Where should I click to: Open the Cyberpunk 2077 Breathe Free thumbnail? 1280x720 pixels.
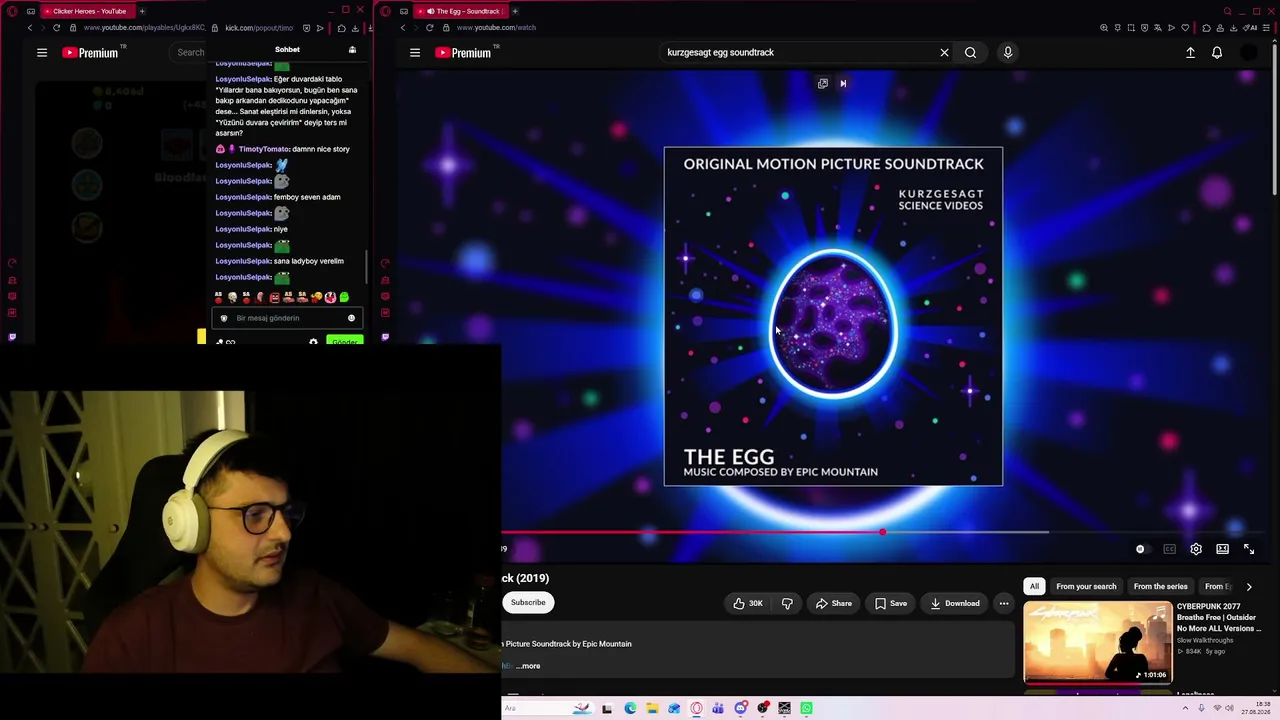[1097, 641]
